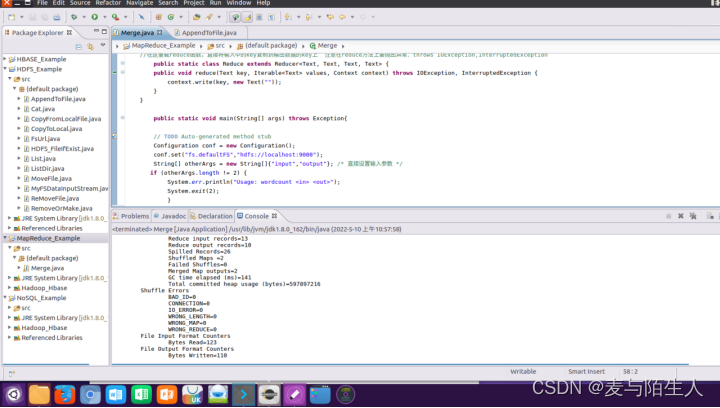Screen dimensions: 720x408
Task: Open the Javadoc tab
Action: click(169, 216)
